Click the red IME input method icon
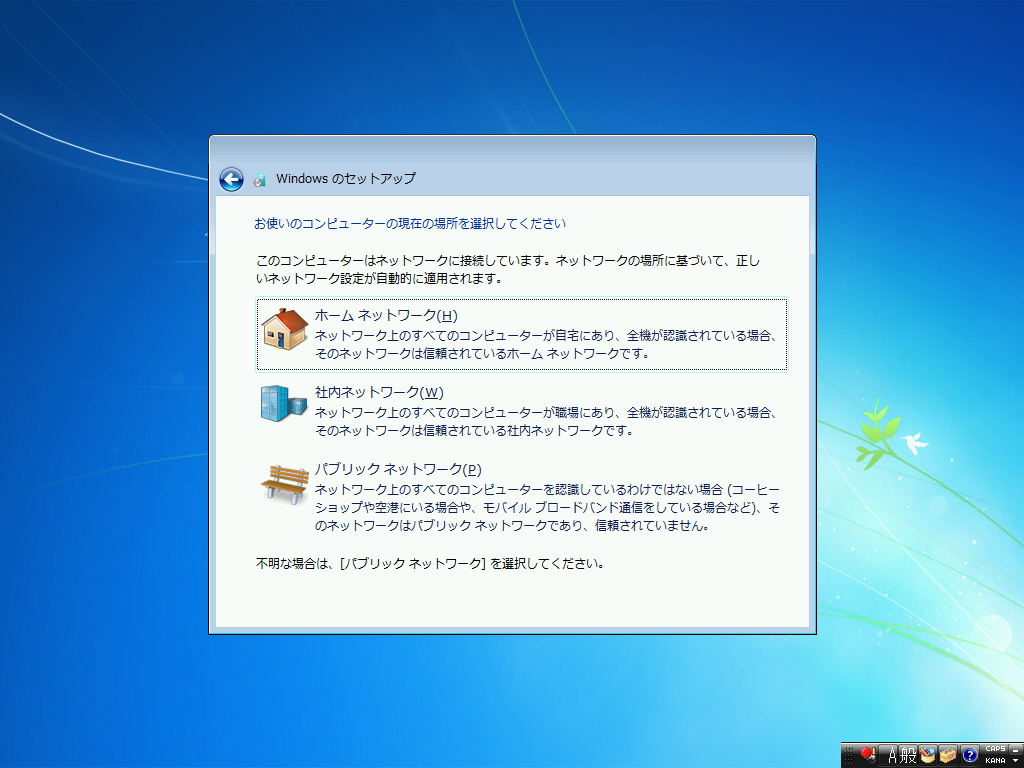Screen dimensions: 1024x768 pyautogui.click(x=867, y=754)
